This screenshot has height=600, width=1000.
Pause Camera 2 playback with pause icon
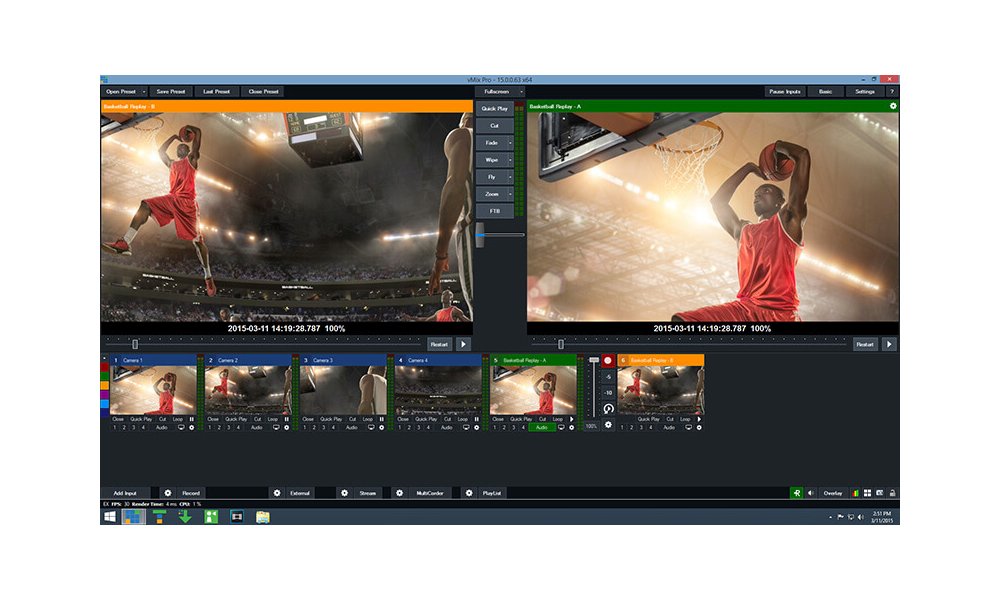click(x=286, y=417)
